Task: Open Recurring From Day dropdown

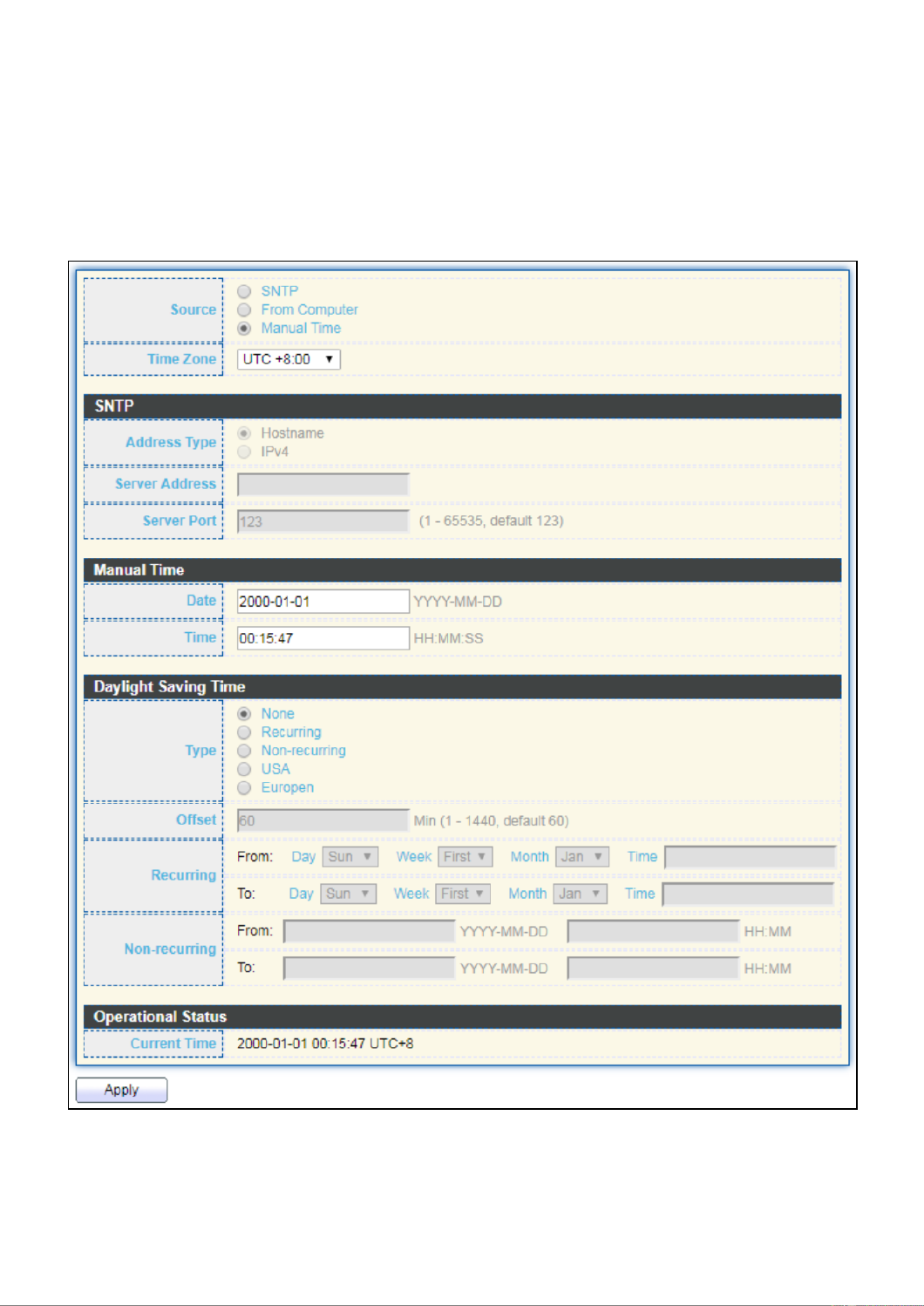Action: pyautogui.click(x=350, y=857)
